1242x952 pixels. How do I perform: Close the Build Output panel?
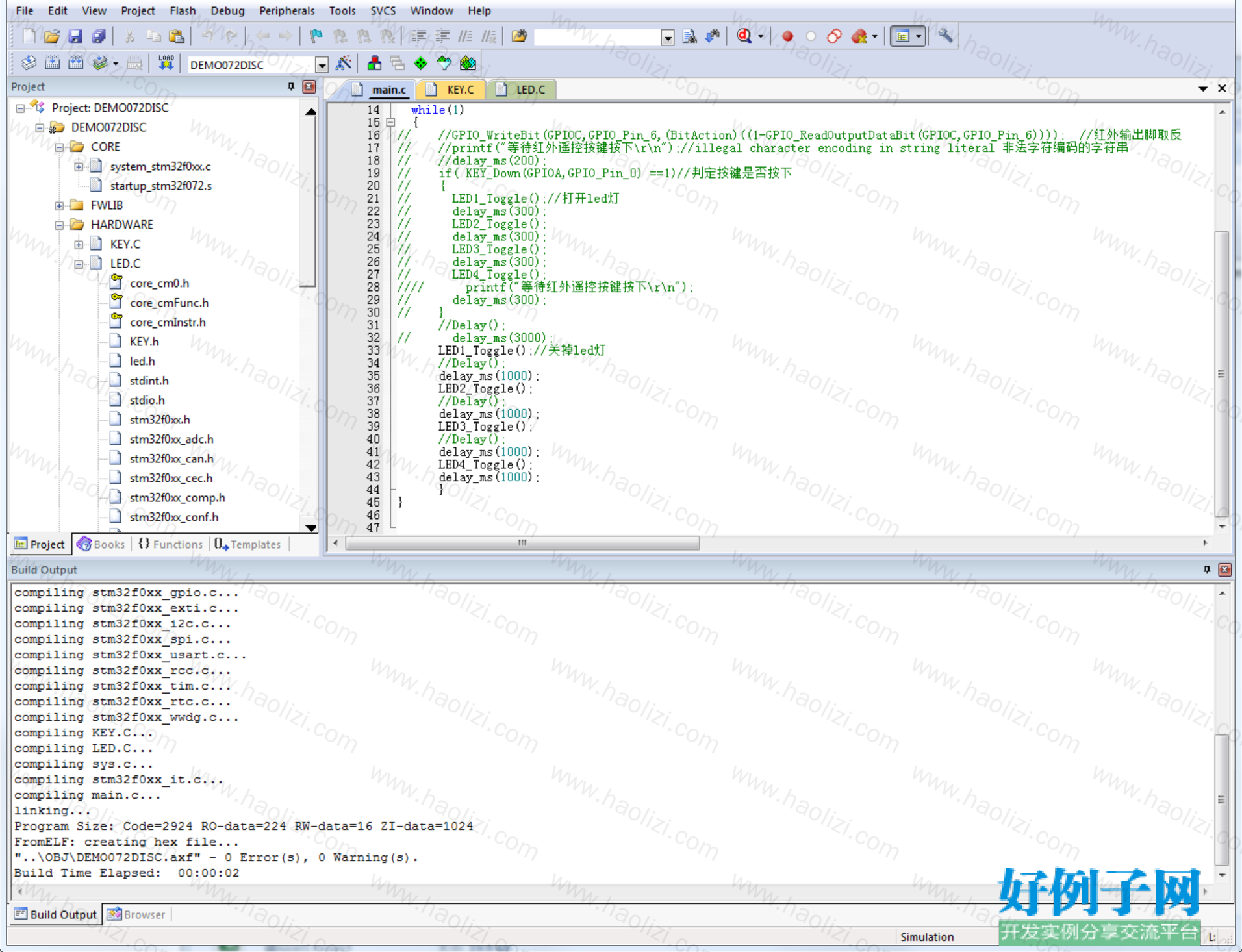[x=1225, y=570]
